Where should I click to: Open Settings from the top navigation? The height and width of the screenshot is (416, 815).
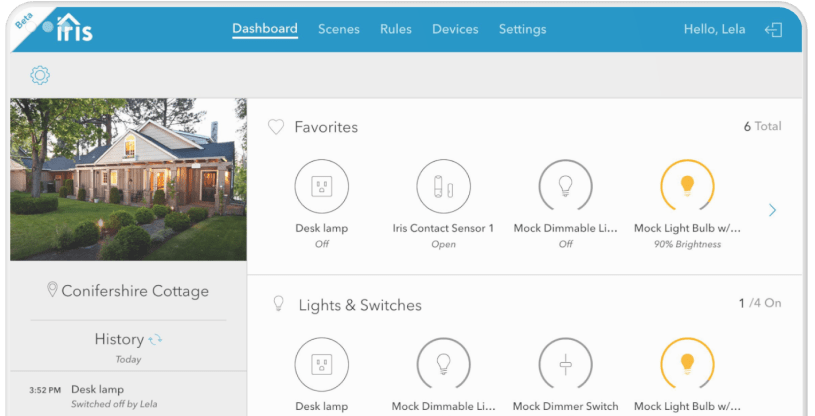coord(522,29)
